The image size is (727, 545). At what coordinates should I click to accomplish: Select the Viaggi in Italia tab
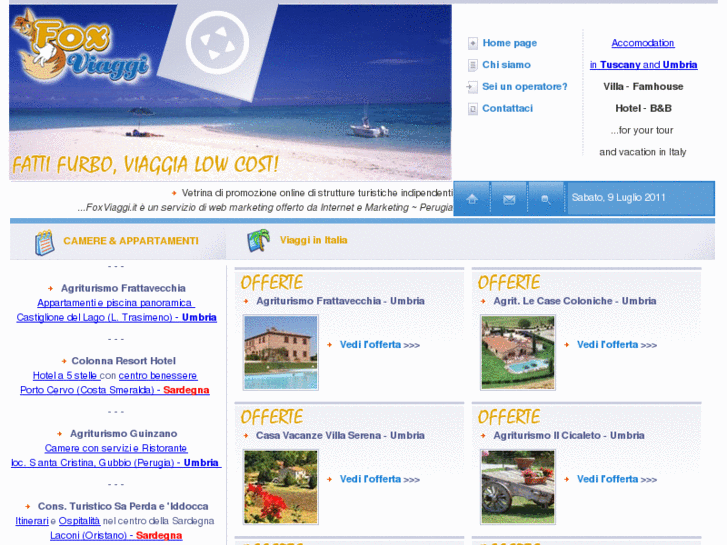313,240
